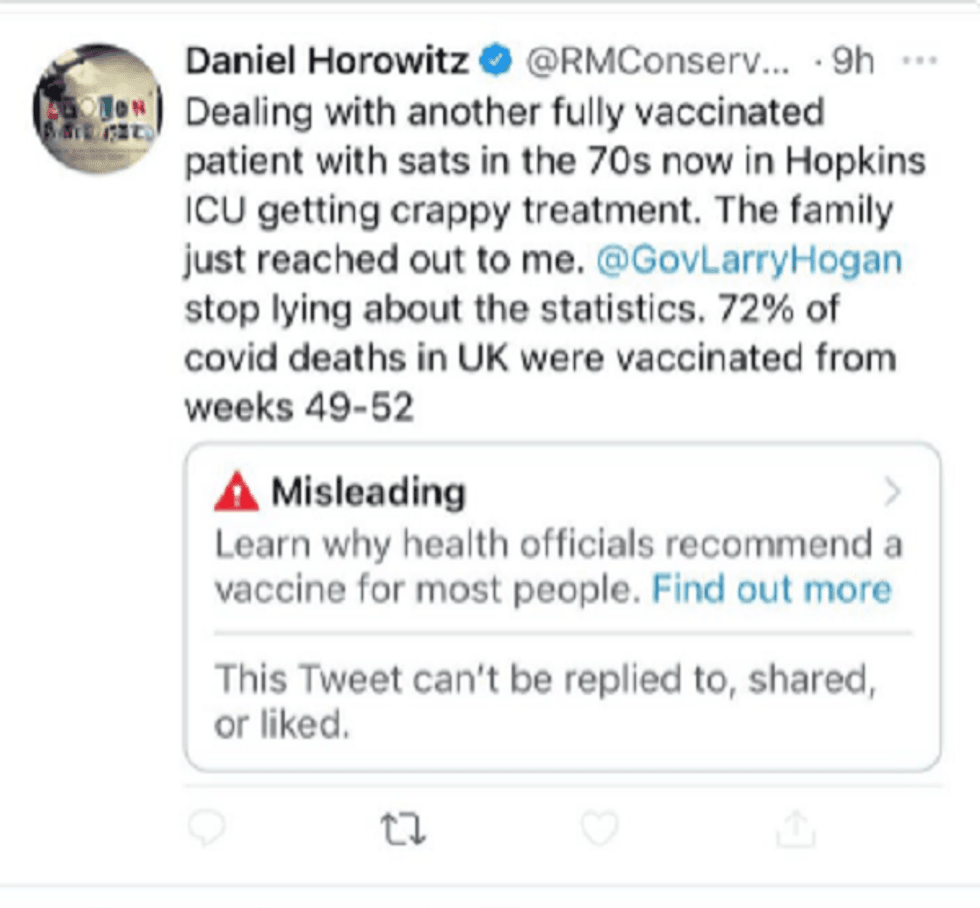Click the 'This Tweet can't be replied to' notice
The image size is (980, 908).
click(x=544, y=680)
